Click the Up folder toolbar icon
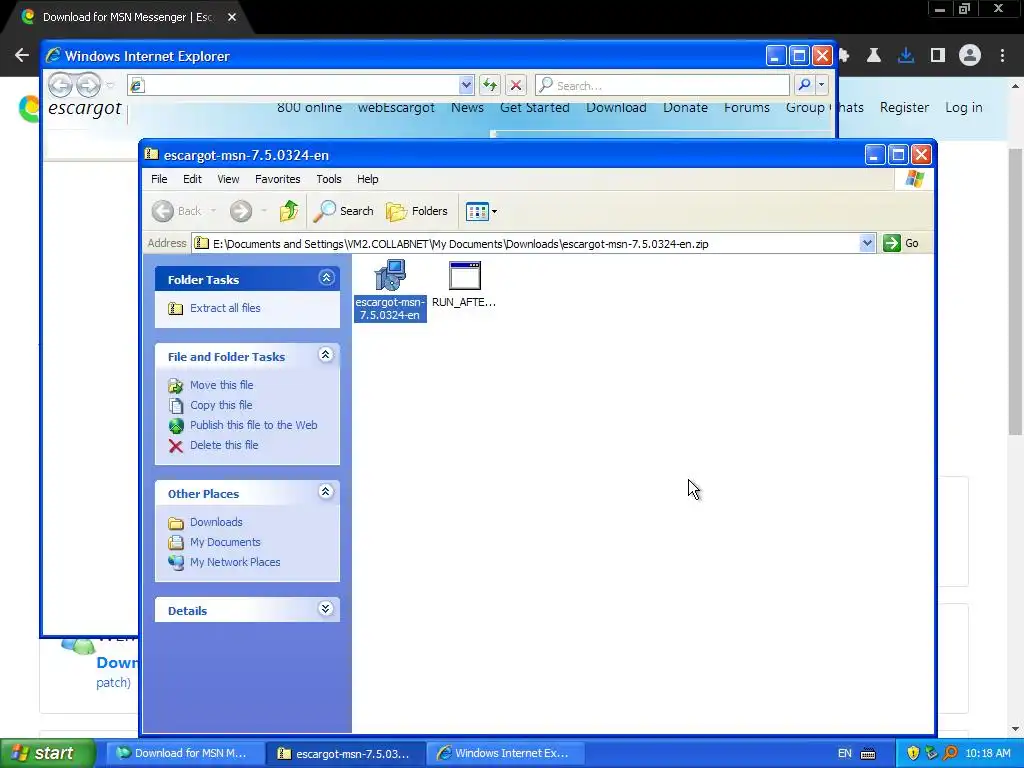 coord(289,211)
